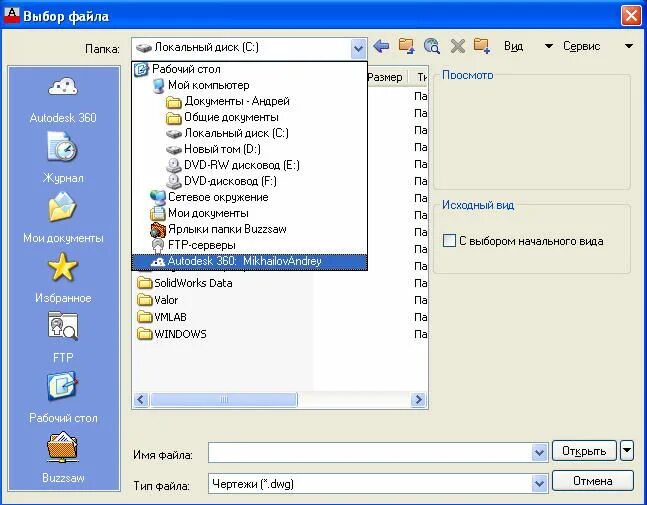Open the Избранное favorites sidebar shortcut
Viewport: 647px width, 505px height.
(x=63, y=278)
